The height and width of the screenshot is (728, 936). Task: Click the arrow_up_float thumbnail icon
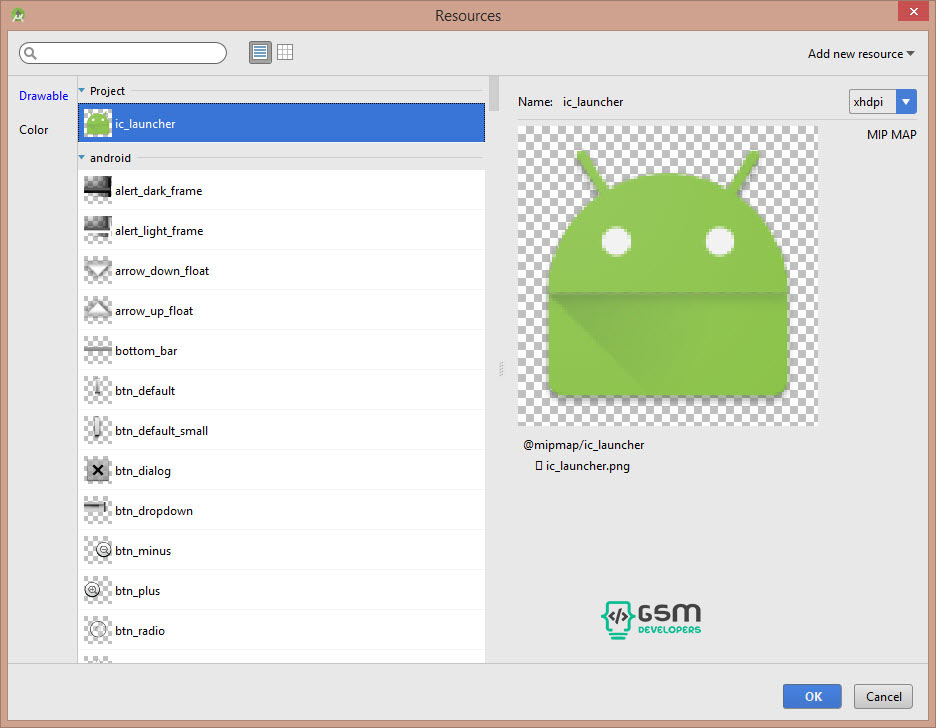pyautogui.click(x=98, y=310)
